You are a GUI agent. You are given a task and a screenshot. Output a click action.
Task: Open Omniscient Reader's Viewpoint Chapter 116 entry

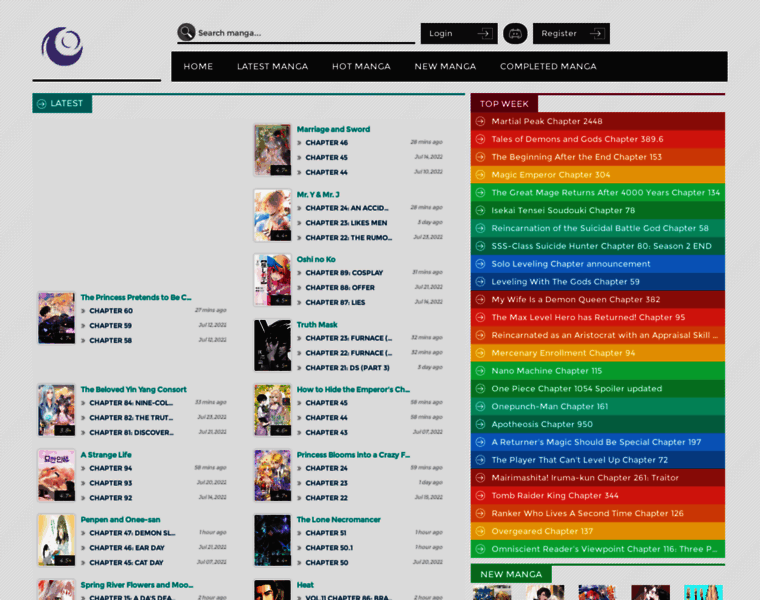pos(598,549)
